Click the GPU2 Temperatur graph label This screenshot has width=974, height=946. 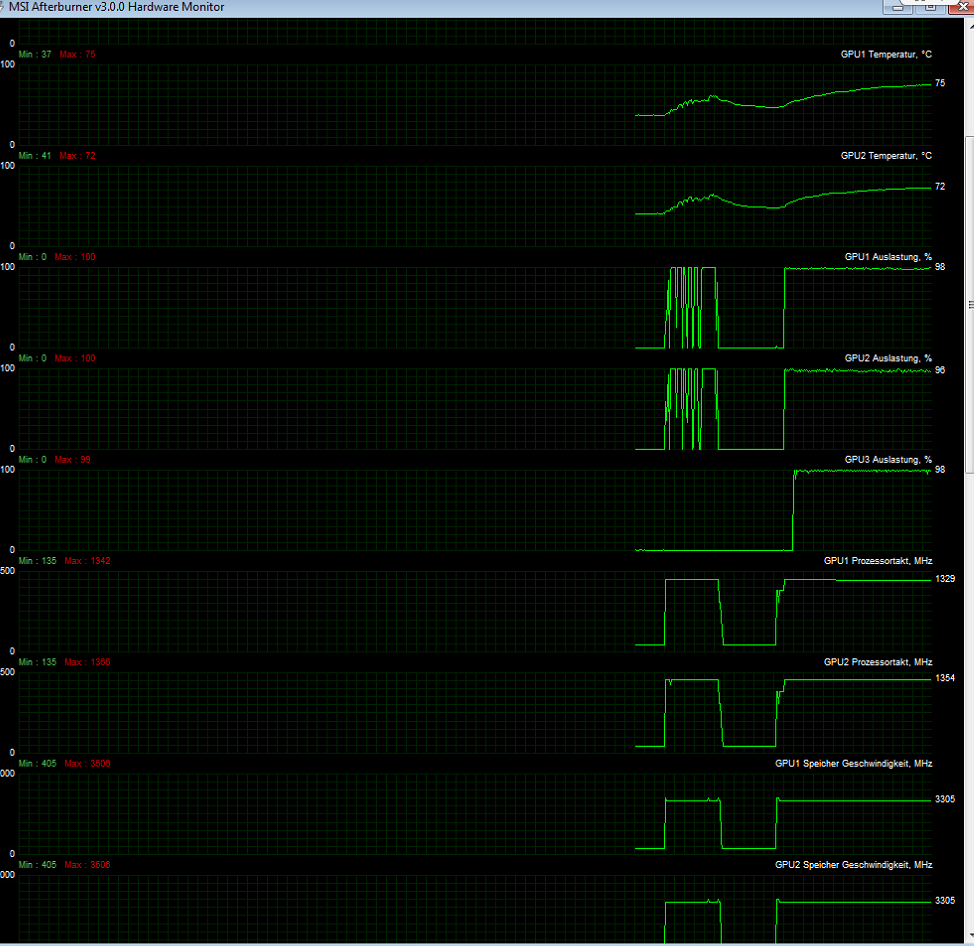tap(886, 156)
